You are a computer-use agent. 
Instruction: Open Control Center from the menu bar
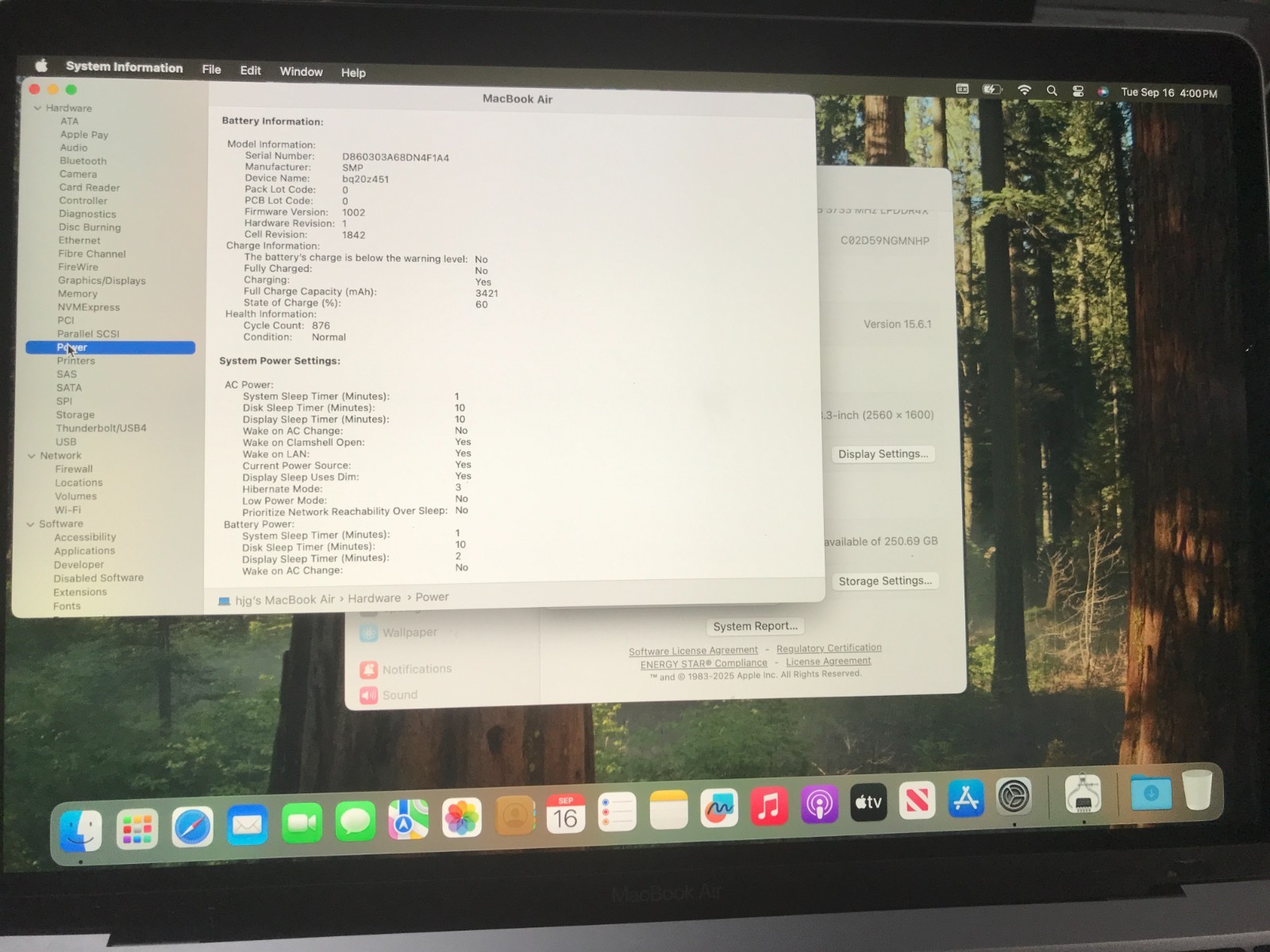pos(1078,91)
